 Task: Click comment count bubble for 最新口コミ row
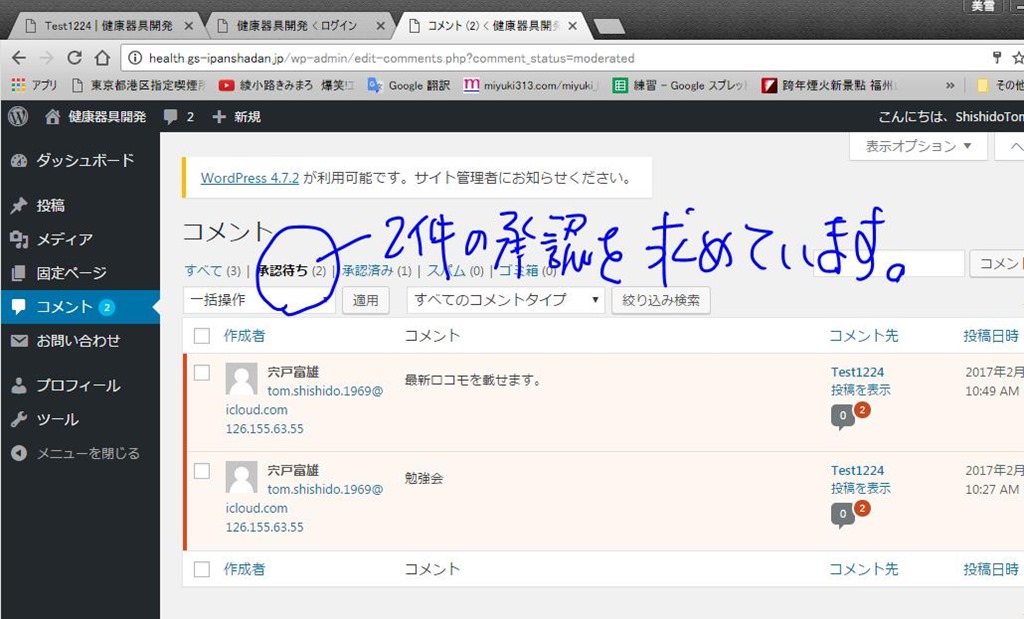tap(843, 415)
